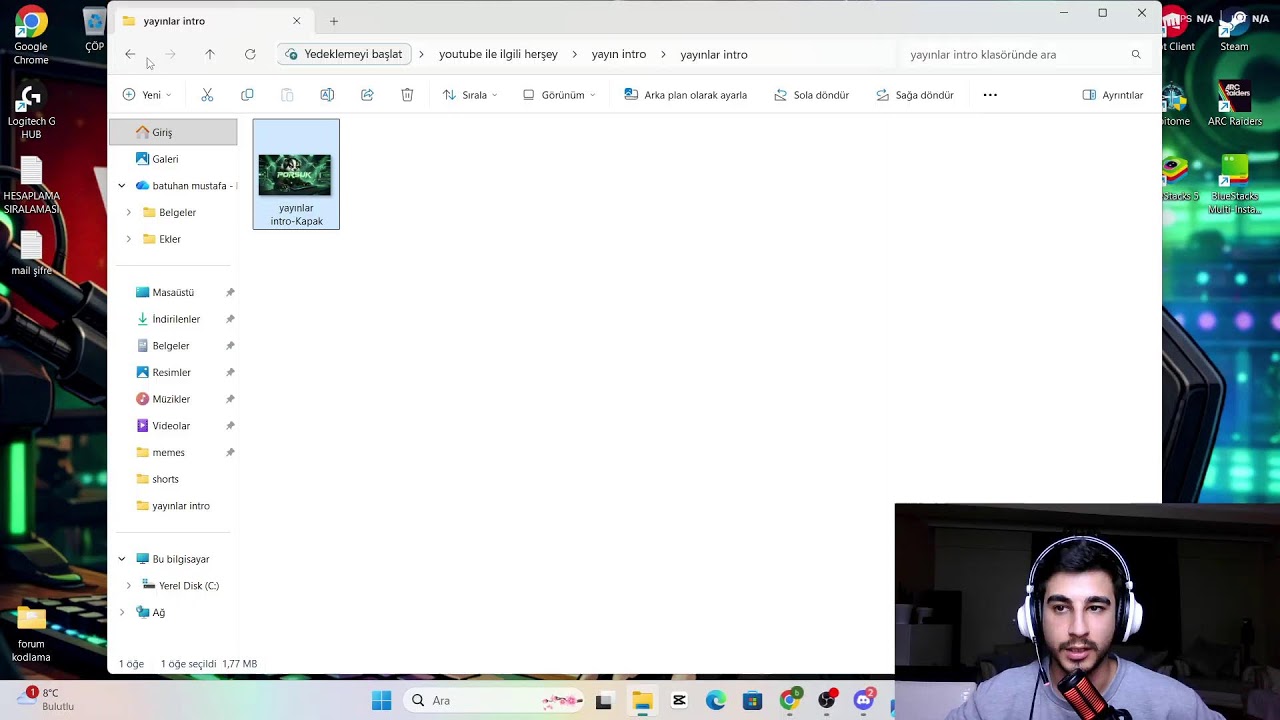Image resolution: width=1280 pixels, height=720 pixels.
Task: Delete the selected file with trash icon
Action: pos(407,95)
